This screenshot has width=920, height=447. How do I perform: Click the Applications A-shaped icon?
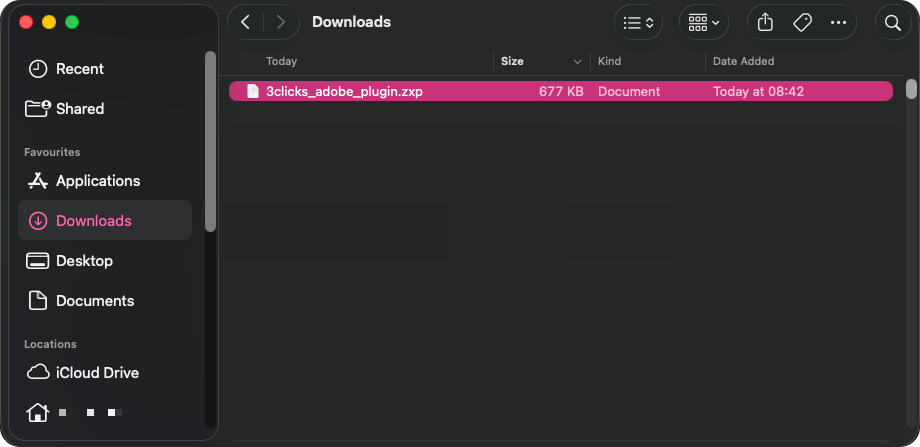38,181
